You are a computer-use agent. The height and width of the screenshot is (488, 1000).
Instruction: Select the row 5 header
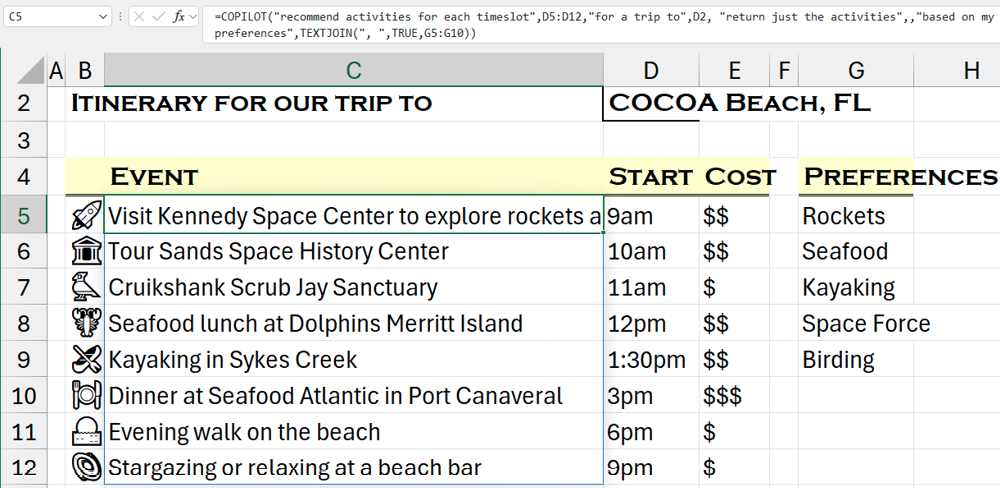[24, 216]
